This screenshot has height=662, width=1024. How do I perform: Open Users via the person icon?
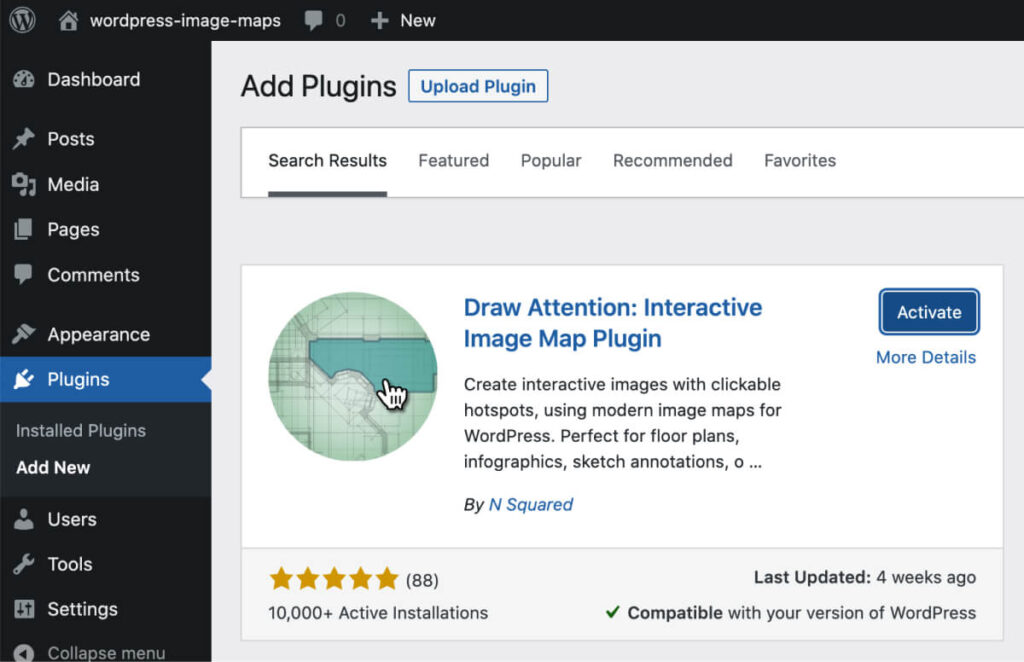pos(25,518)
